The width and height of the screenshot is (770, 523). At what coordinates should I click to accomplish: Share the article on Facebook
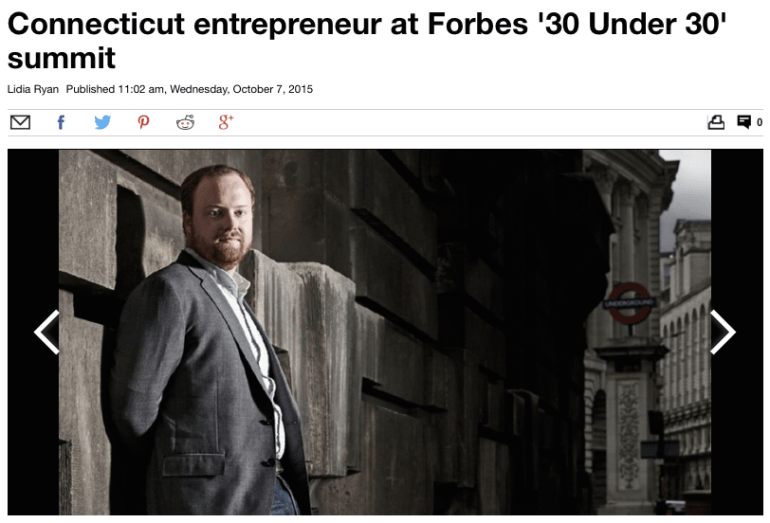(61, 122)
